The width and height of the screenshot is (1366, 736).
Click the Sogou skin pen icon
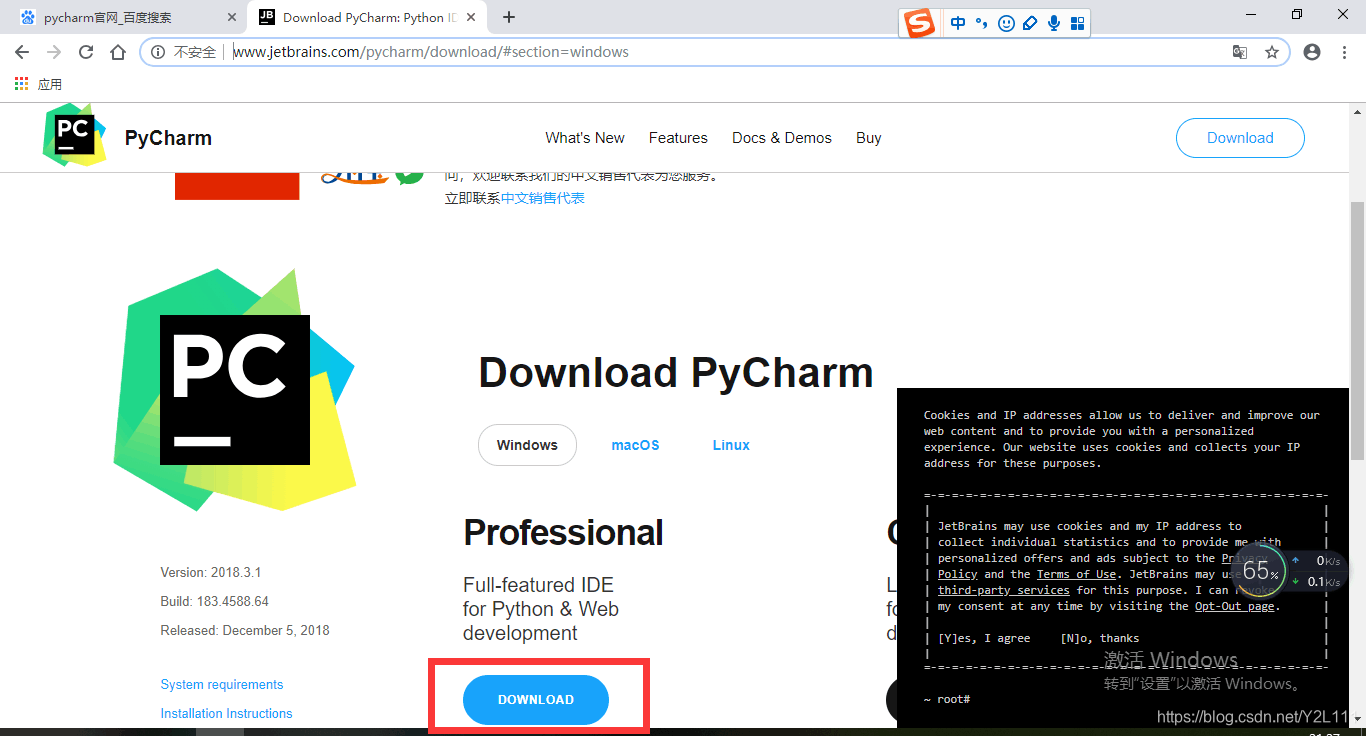(x=1030, y=23)
